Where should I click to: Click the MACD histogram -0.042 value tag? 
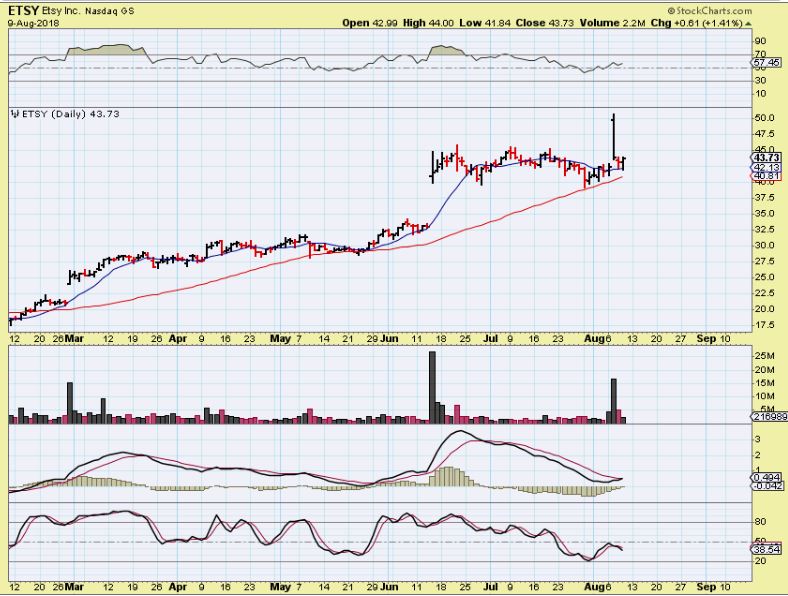point(766,486)
